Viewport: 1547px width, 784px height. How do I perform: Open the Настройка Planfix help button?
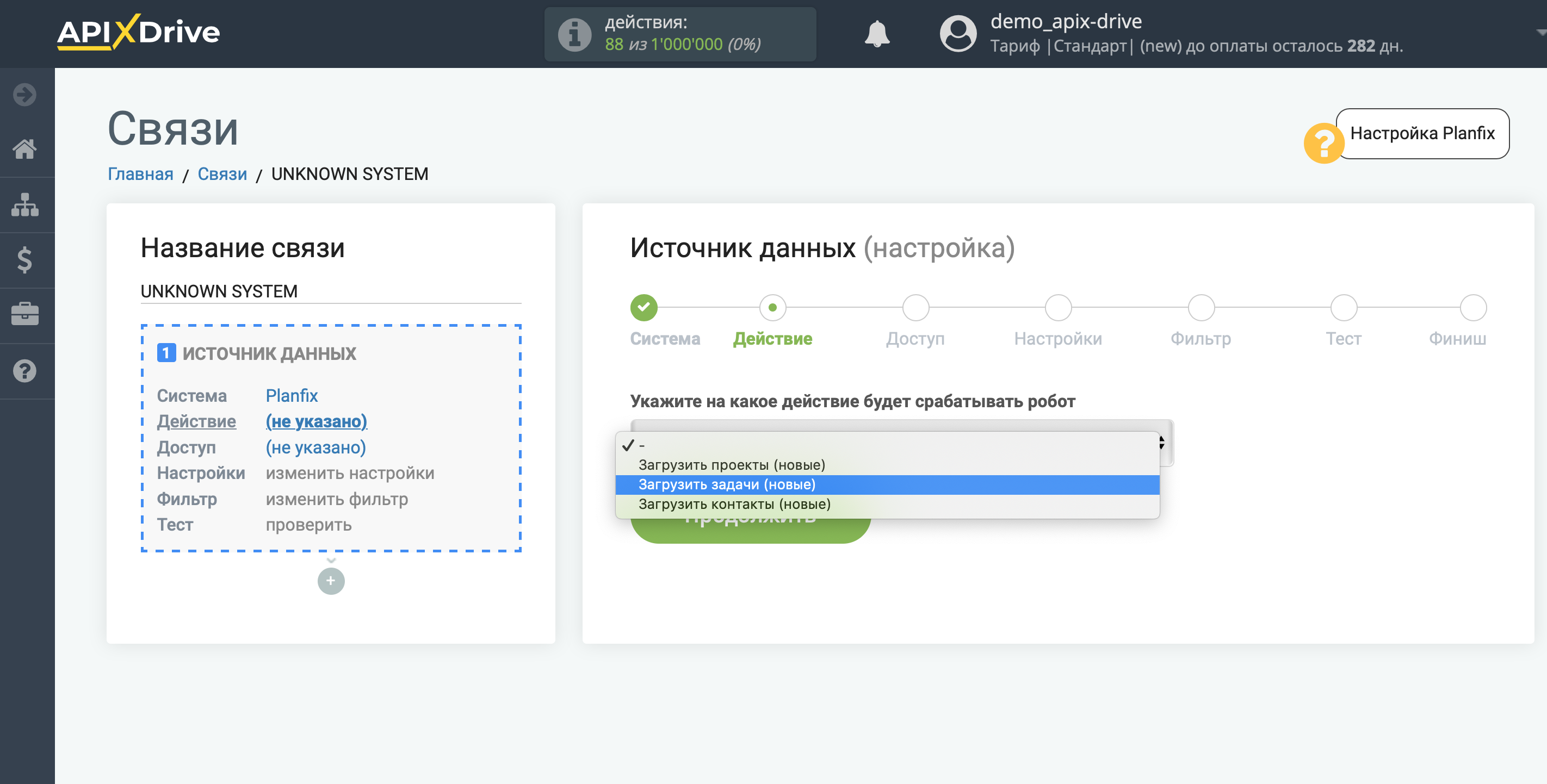(1422, 133)
